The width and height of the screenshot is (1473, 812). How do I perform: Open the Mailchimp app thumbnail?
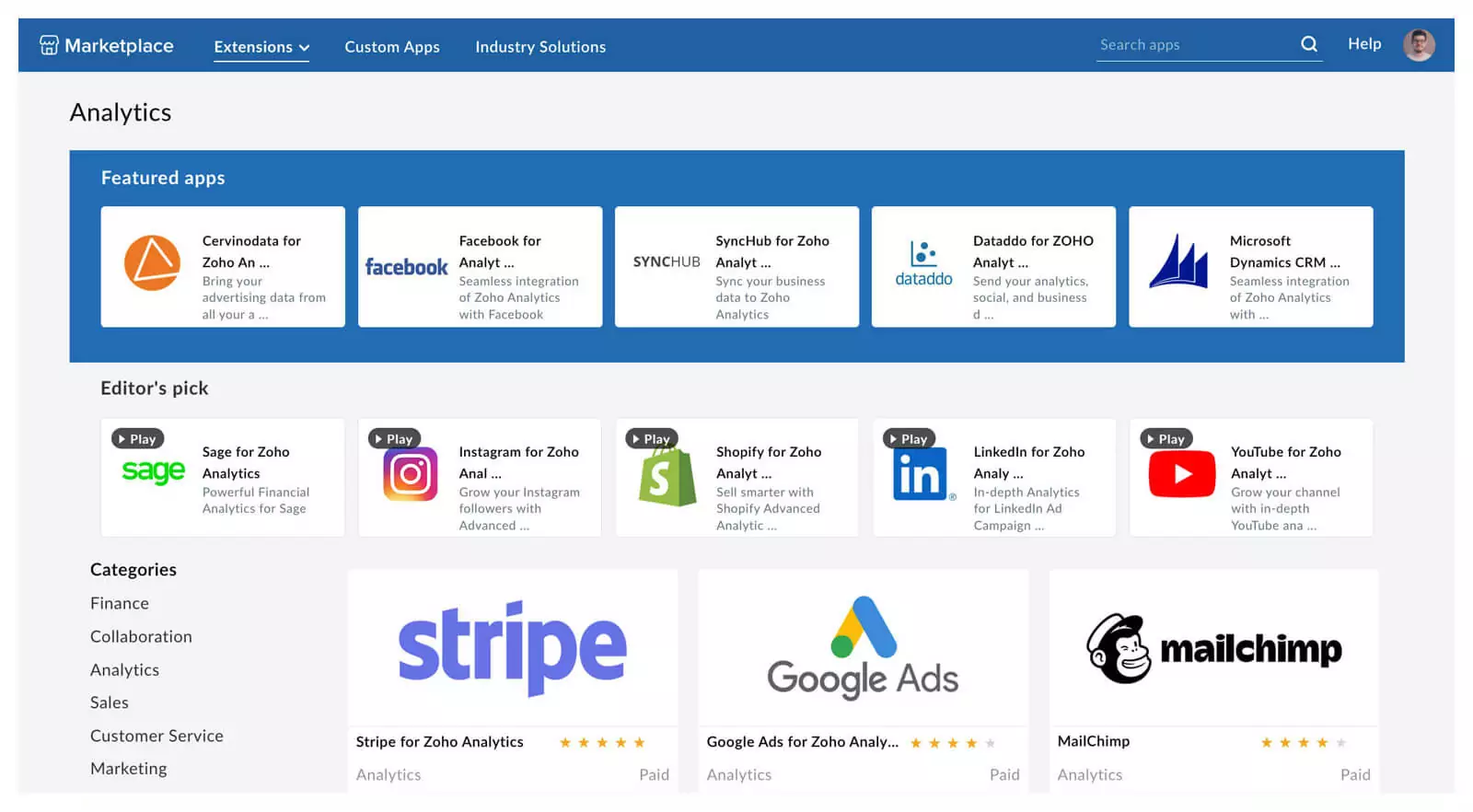click(x=1214, y=648)
